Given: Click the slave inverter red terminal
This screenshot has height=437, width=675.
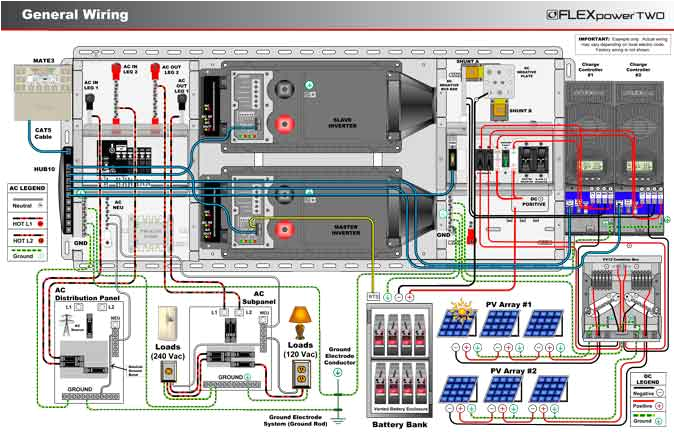Looking at the screenshot, I should point(284,127).
